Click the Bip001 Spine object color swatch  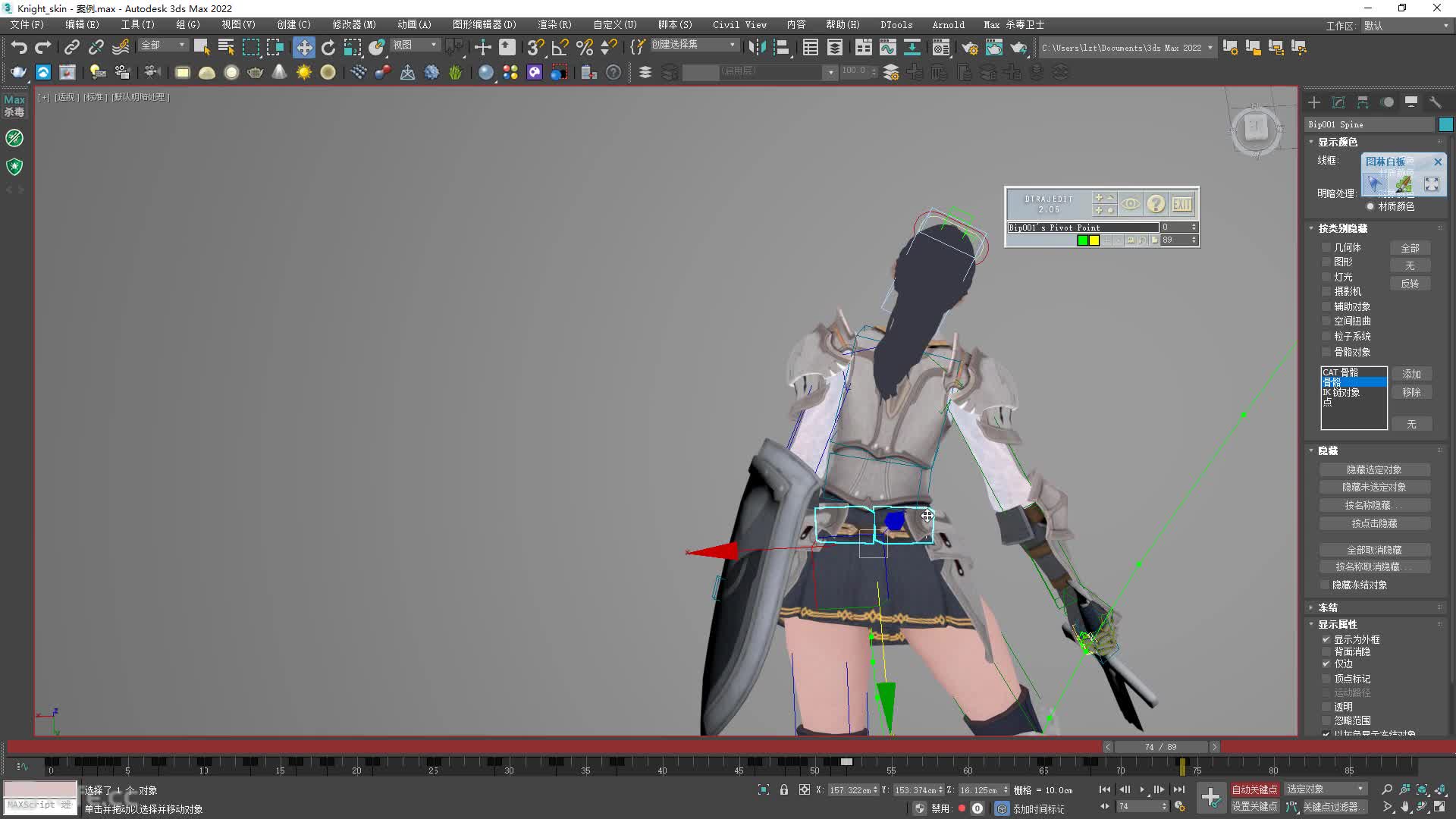click(x=1445, y=124)
